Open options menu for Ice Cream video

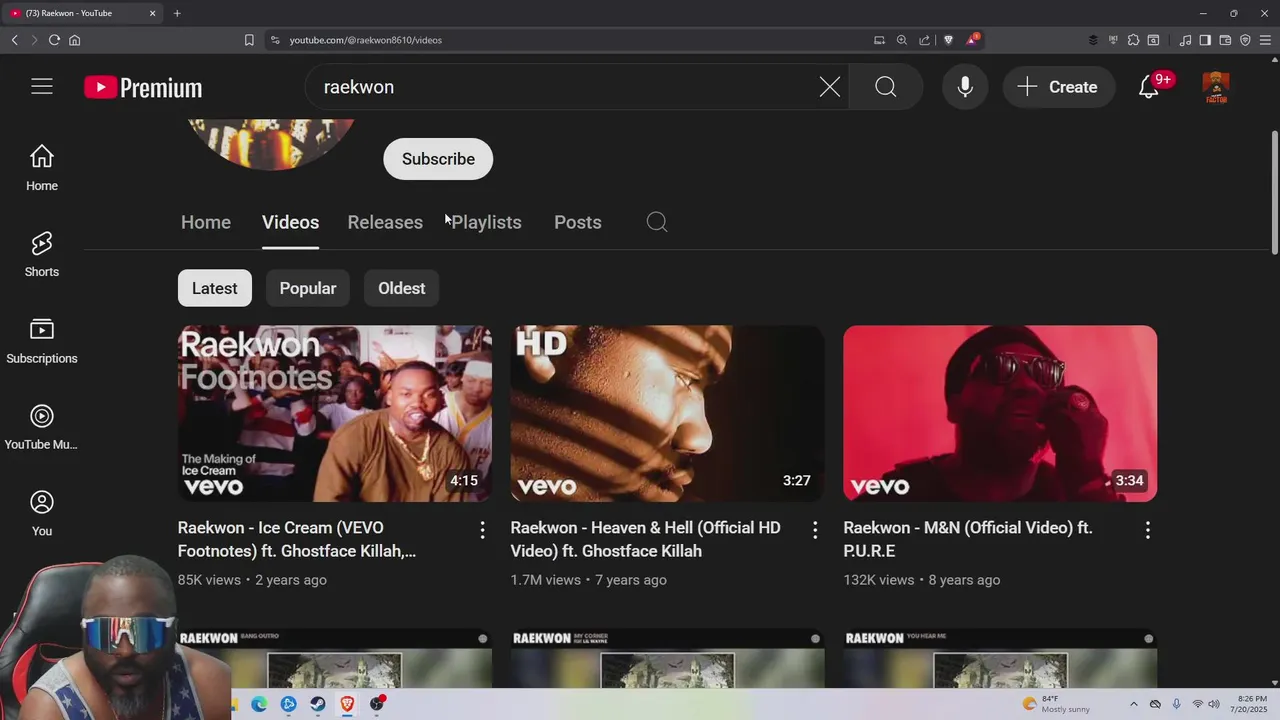click(482, 530)
